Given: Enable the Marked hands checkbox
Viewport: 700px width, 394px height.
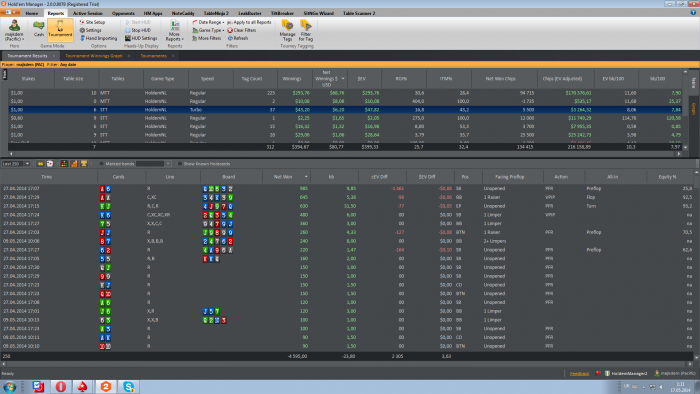Looking at the screenshot, I should 101,164.
